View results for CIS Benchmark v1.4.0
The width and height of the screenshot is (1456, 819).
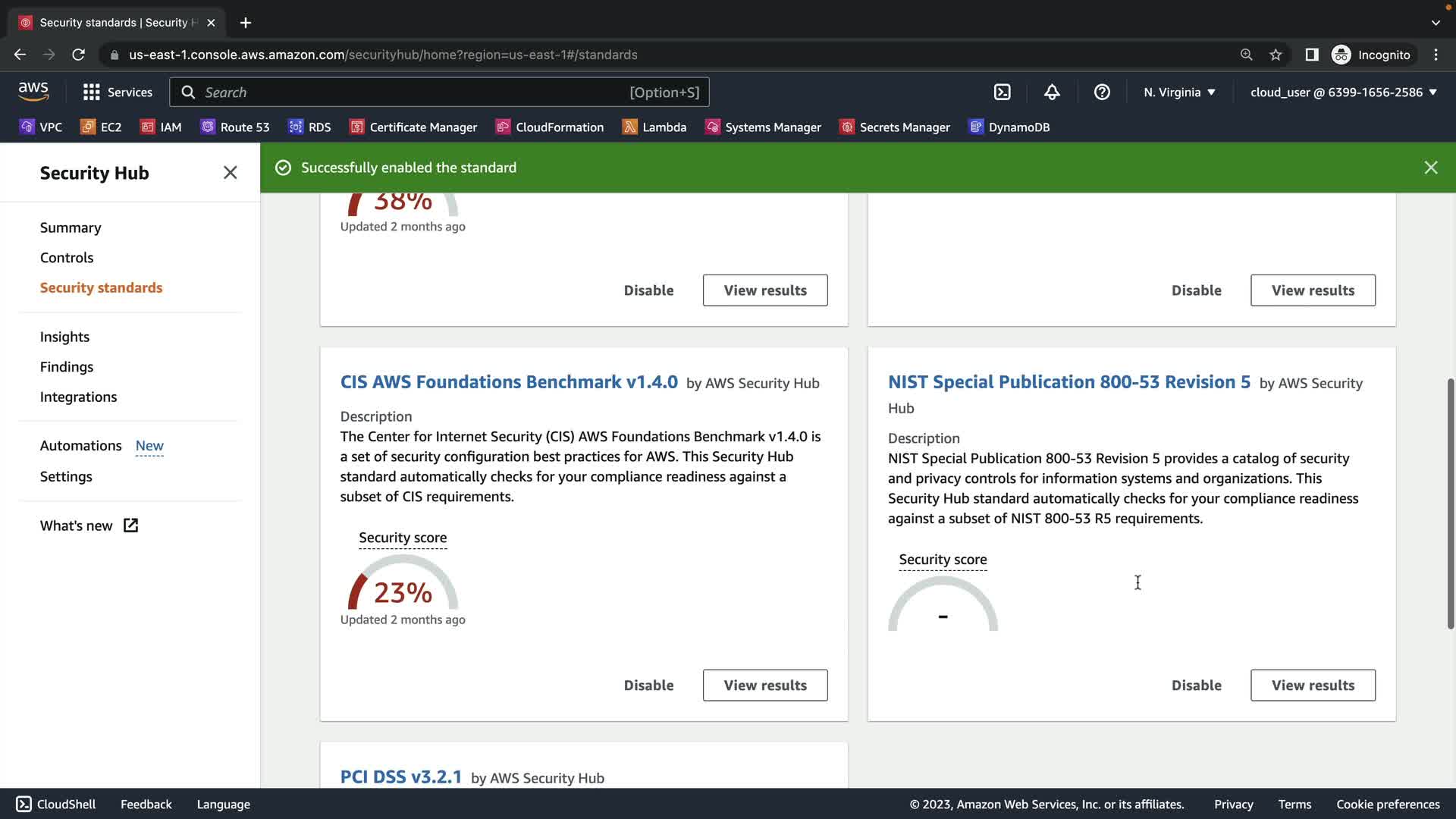(764, 686)
